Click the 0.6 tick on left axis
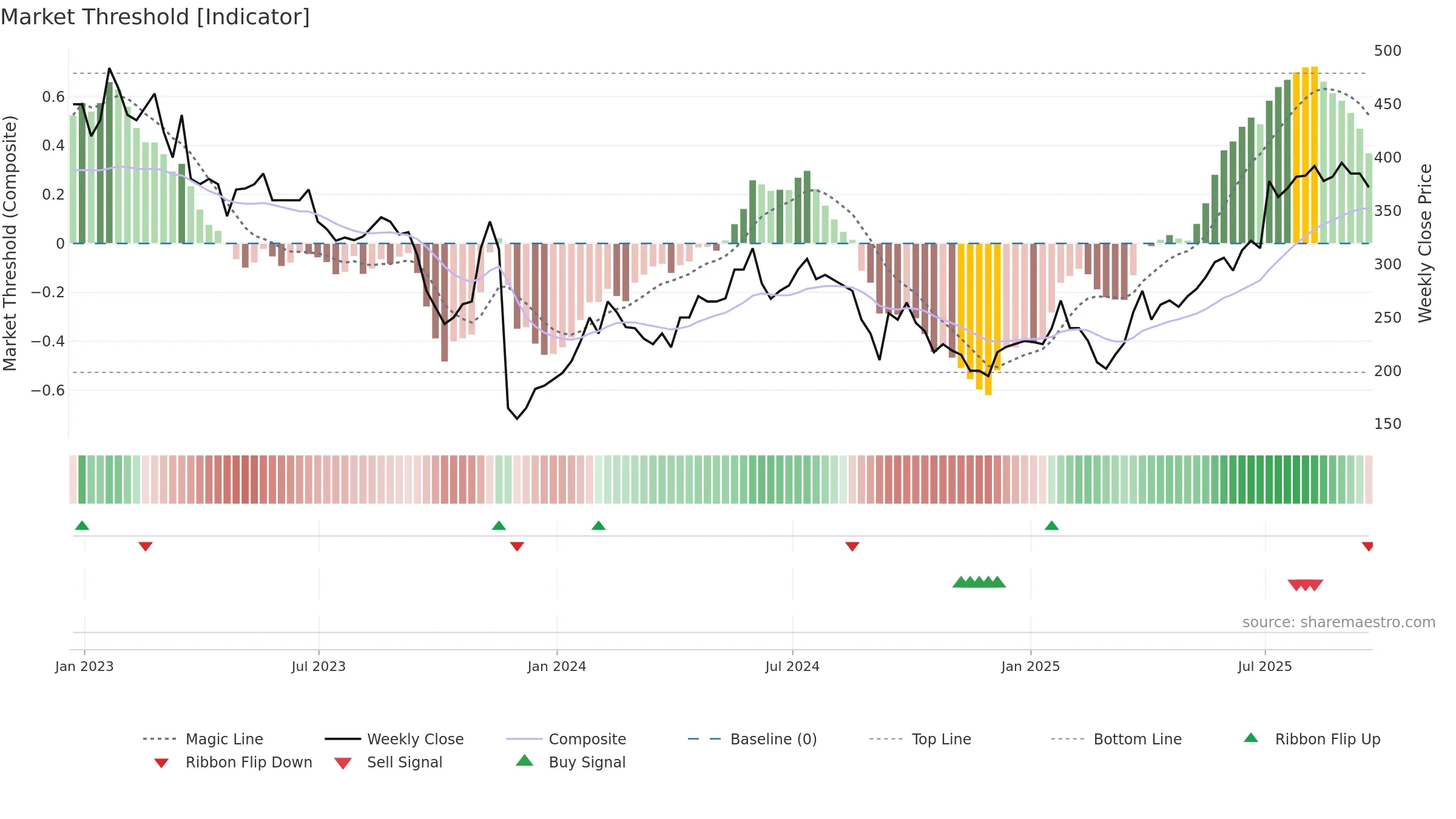The width and height of the screenshot is (1456, 819). point(53,96)
